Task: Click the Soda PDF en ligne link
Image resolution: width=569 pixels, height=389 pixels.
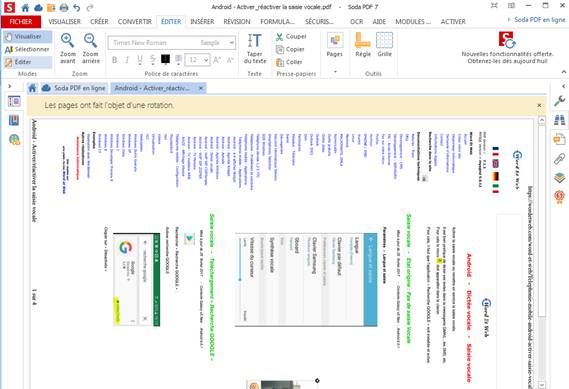Action: (539, 20)
